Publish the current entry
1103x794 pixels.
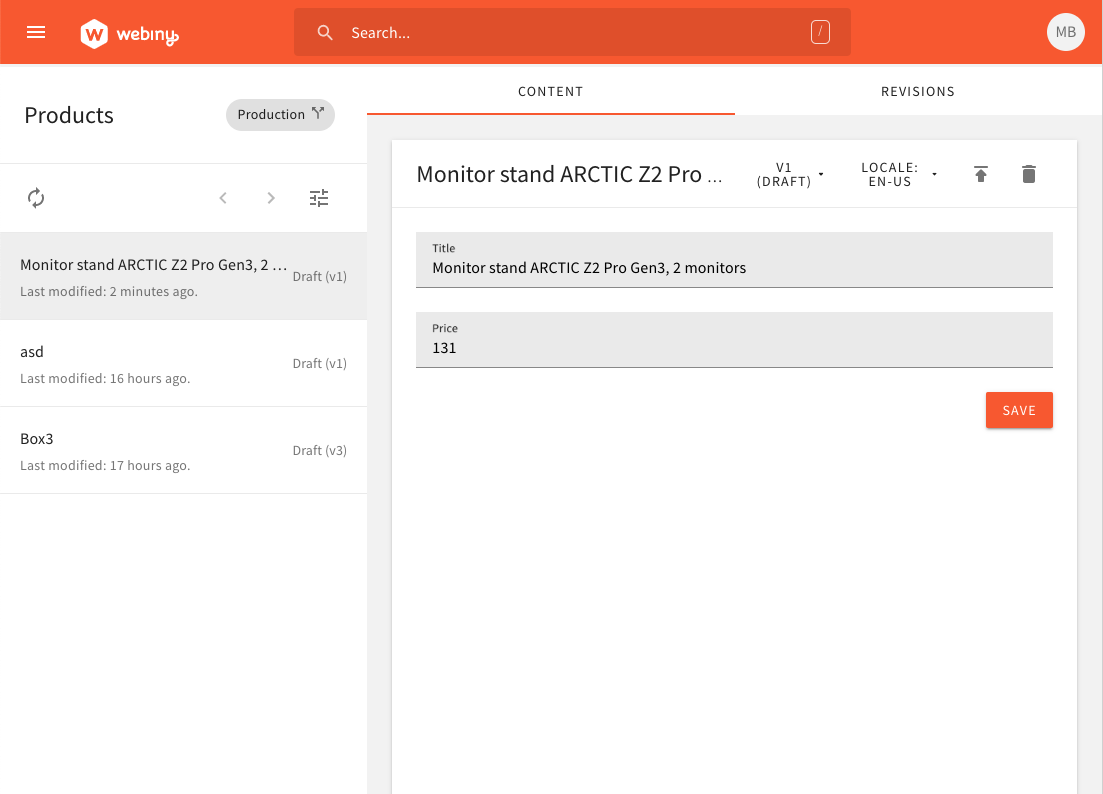[x=981, y=173]
